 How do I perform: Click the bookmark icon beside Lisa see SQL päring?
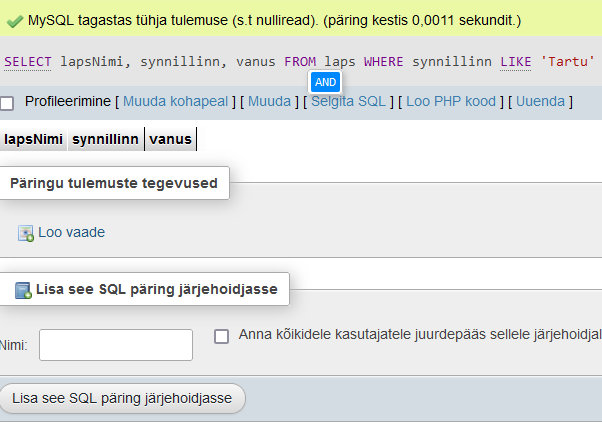pos(23,290)
